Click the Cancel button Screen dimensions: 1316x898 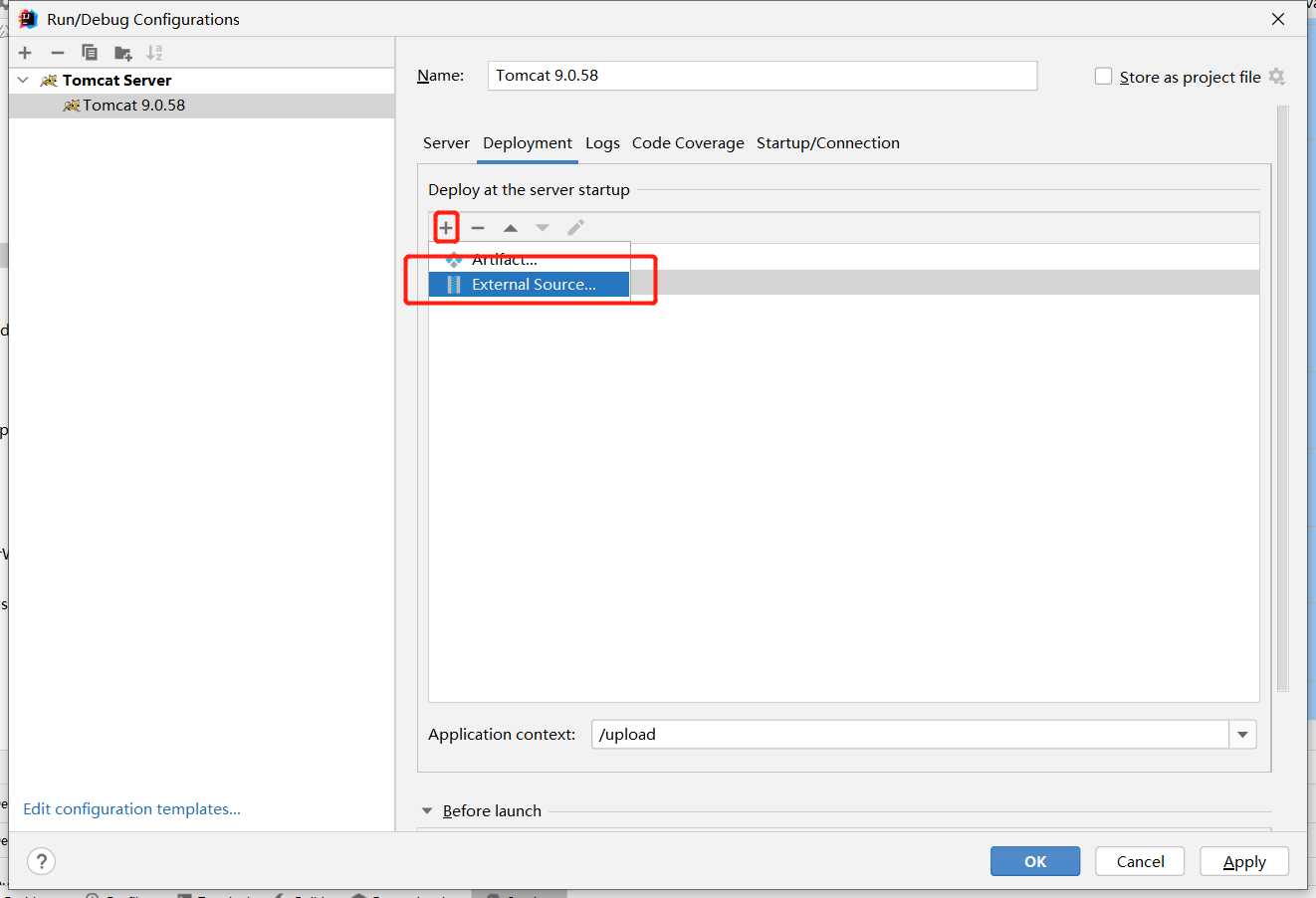pyautogui.click(x=1140, y=861)
